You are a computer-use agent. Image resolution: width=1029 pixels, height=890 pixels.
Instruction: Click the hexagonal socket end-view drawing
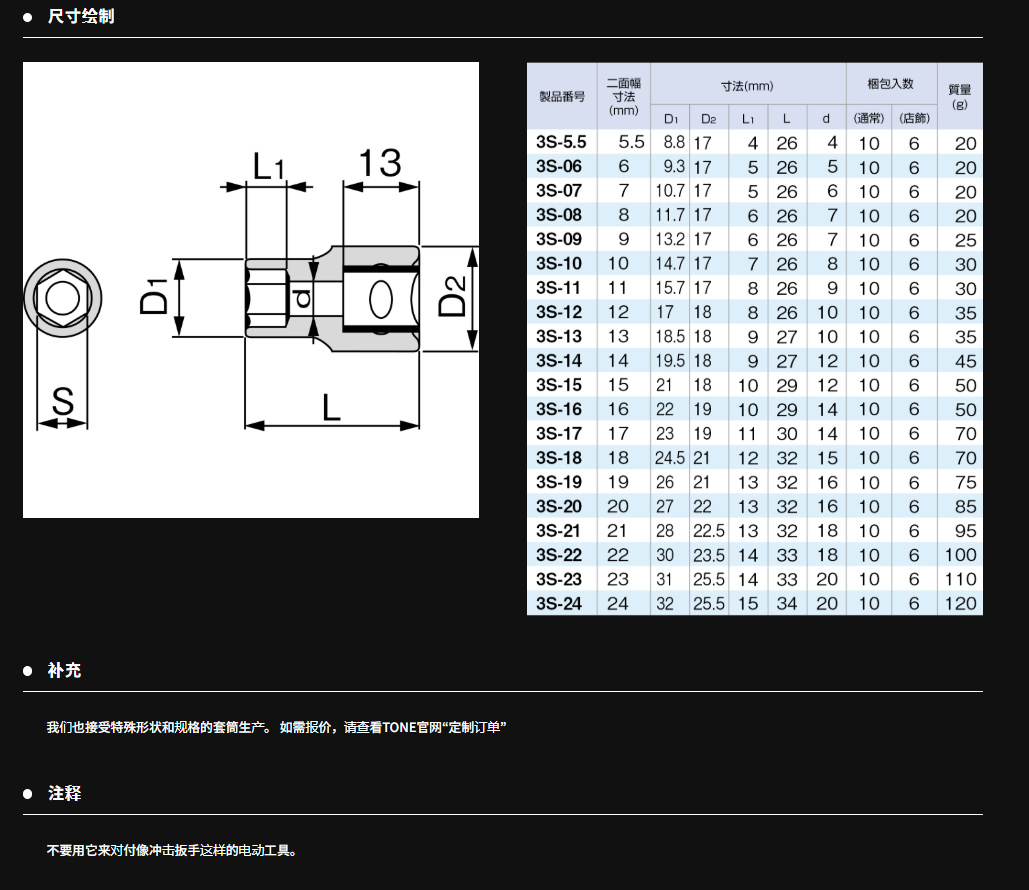click(61, 297)
